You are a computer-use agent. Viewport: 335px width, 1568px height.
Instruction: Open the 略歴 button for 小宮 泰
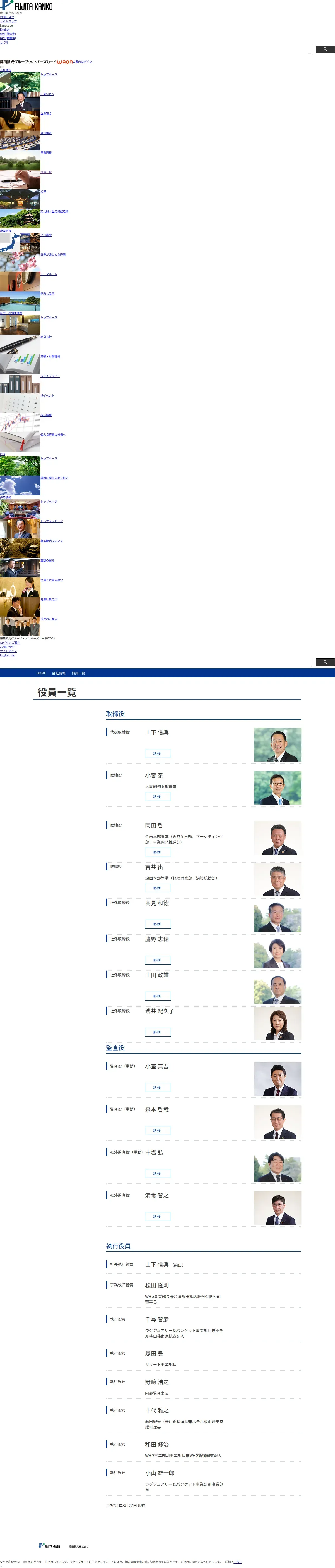(x=157, y=797)
